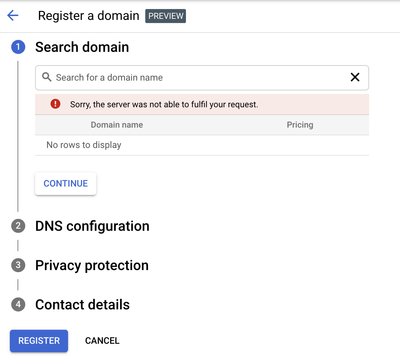Select step 1 circle icon
This screenshot has width=400, height=364.
[x=18, y=47]
